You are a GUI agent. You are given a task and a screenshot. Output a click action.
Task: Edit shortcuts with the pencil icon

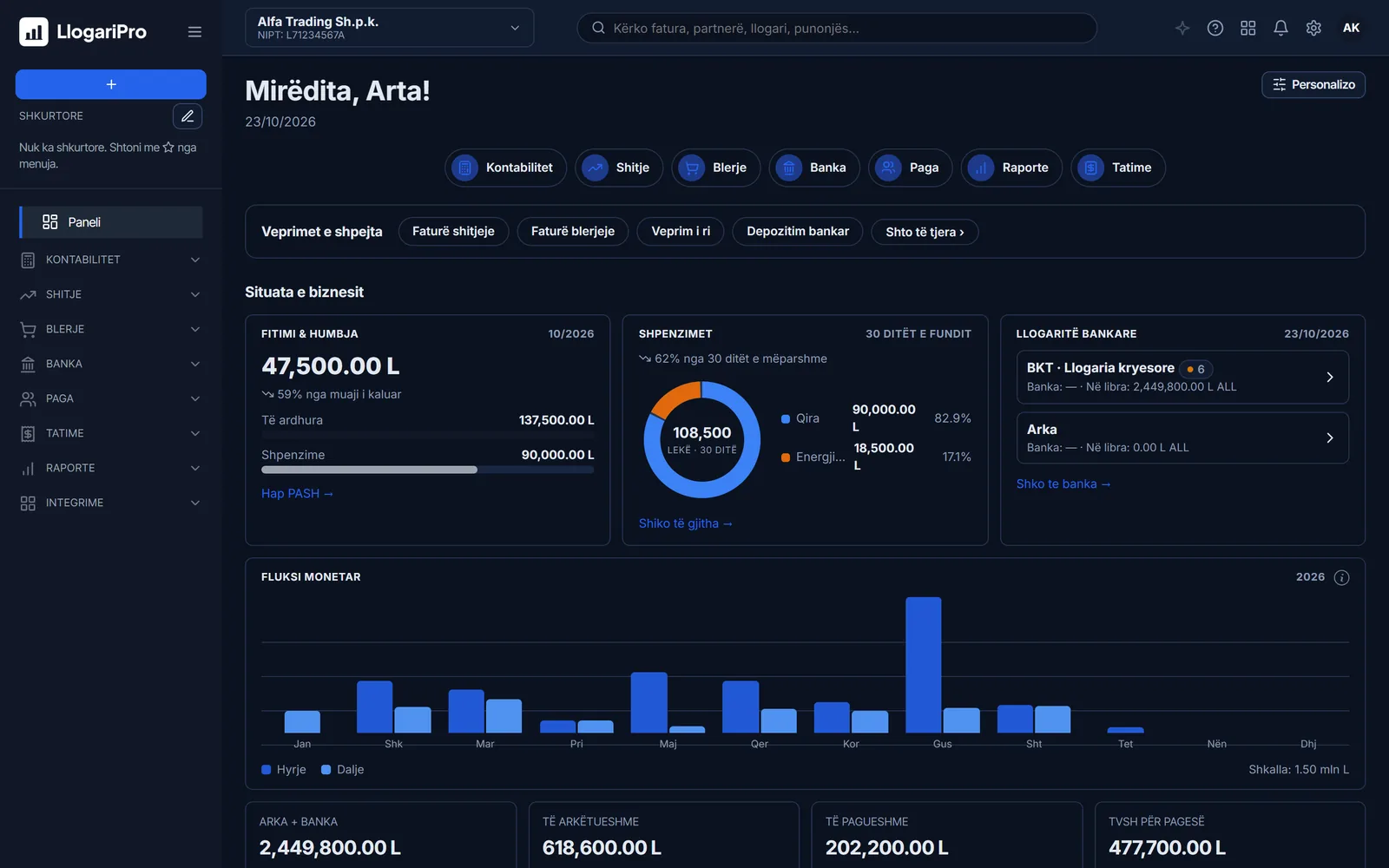[x=188, y=116]
